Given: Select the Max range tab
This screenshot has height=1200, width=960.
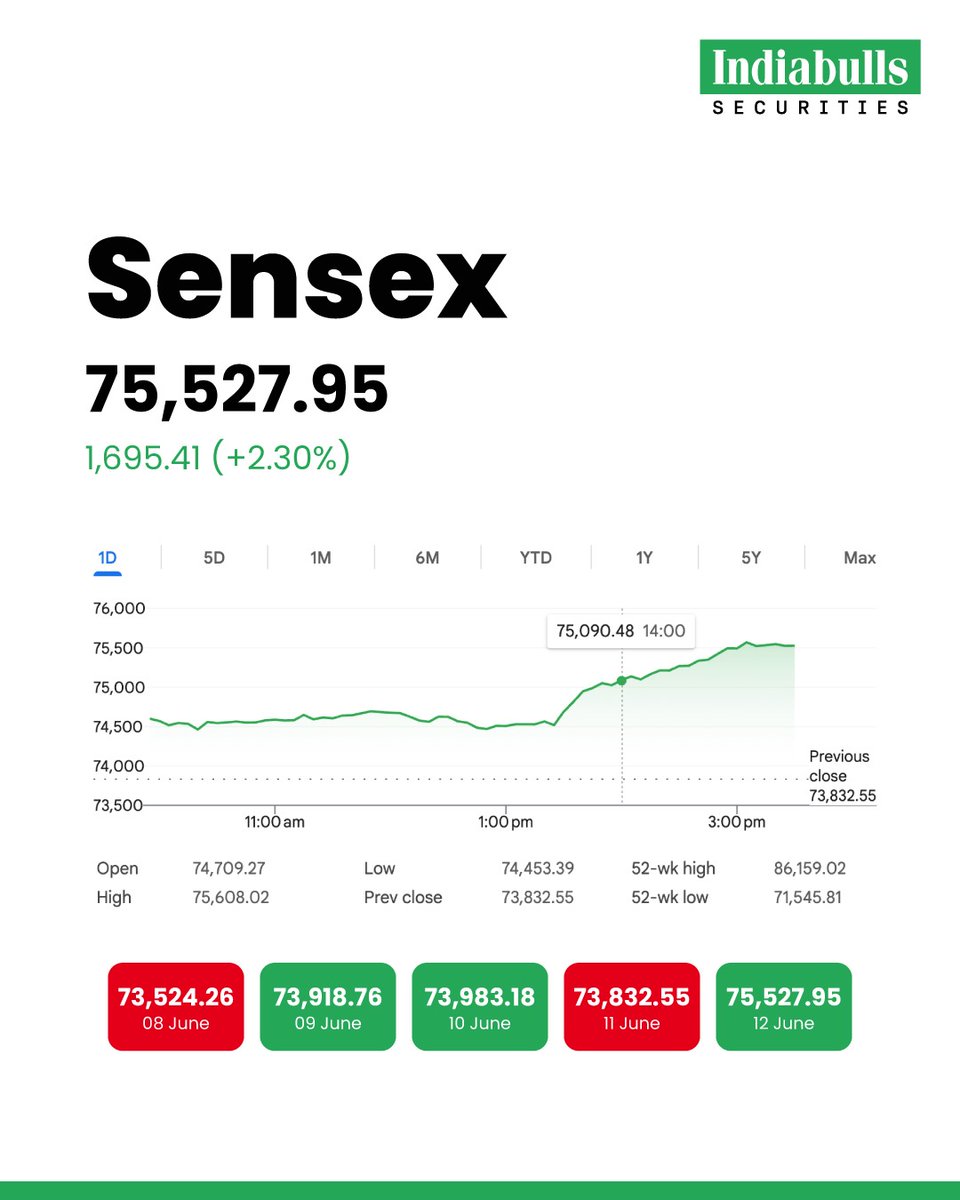Looking at the screenshot, I should [x=859, y=558].
